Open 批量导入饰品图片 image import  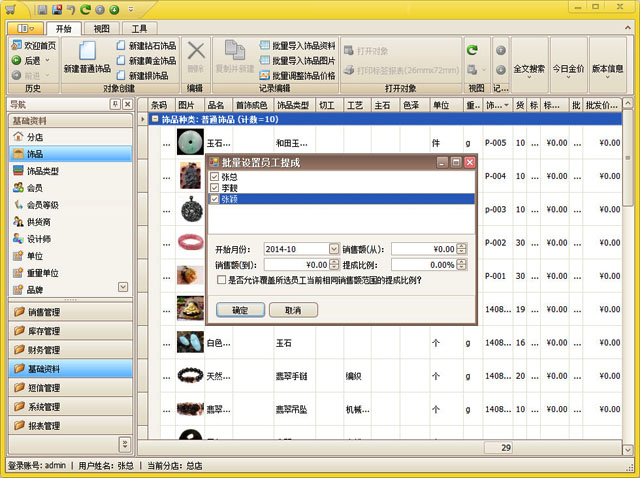pyautogui.click(x=298, y=61)
